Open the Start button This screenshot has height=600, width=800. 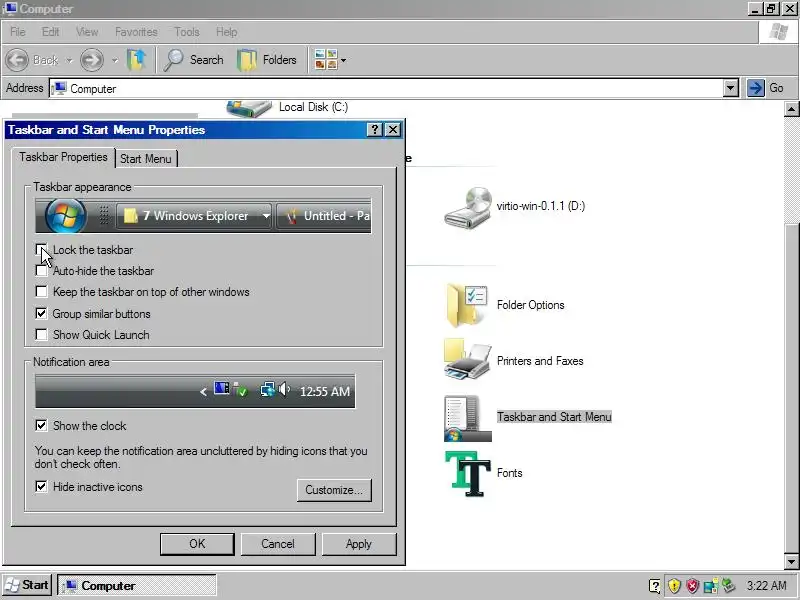[27, 585]
